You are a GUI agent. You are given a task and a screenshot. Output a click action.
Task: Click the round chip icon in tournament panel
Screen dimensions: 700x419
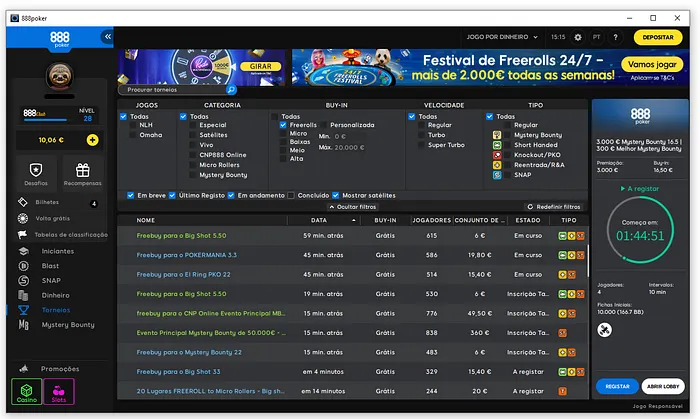pos(604,330)
